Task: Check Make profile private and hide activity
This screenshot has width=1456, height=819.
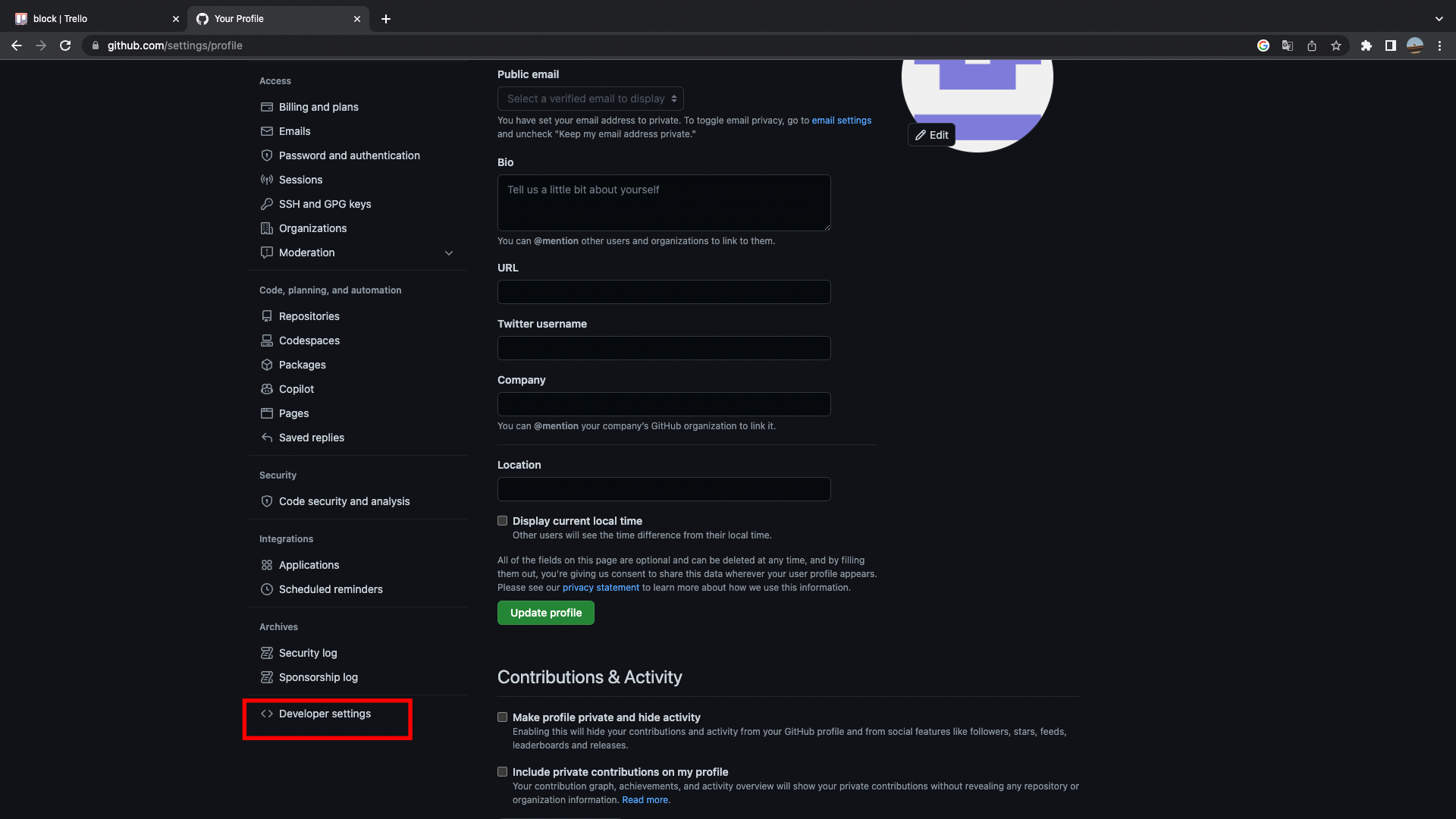Action: pos(502,717)
